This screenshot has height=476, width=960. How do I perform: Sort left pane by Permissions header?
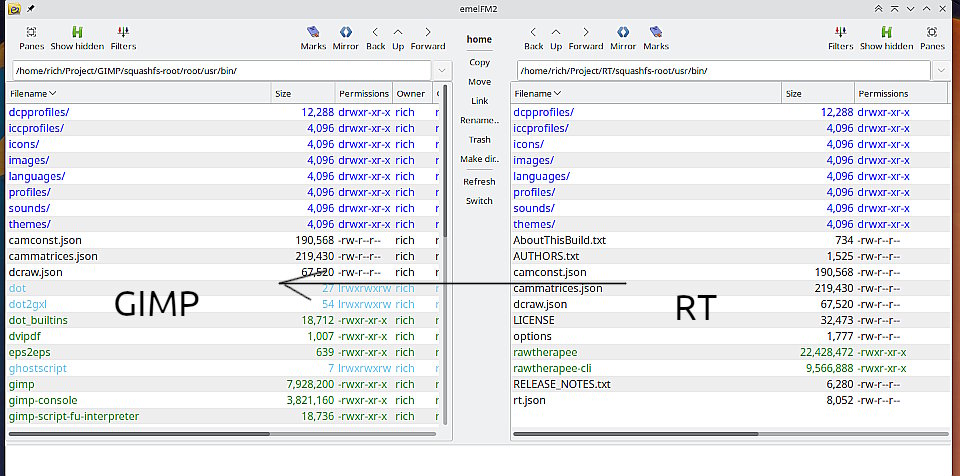[364, 94]
